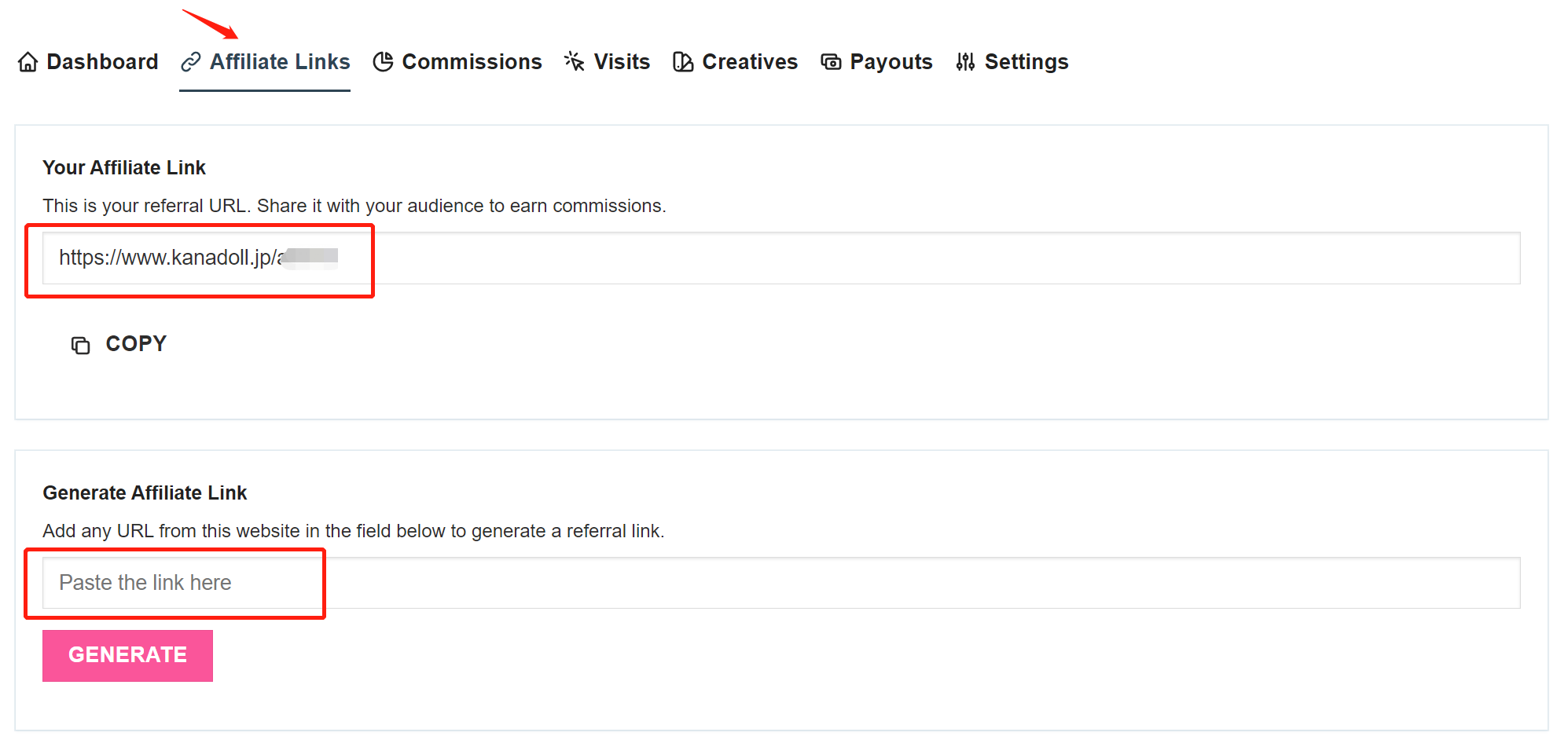Click the Payouts cash icon
The image size is (1568, 747).
[831, 62]
